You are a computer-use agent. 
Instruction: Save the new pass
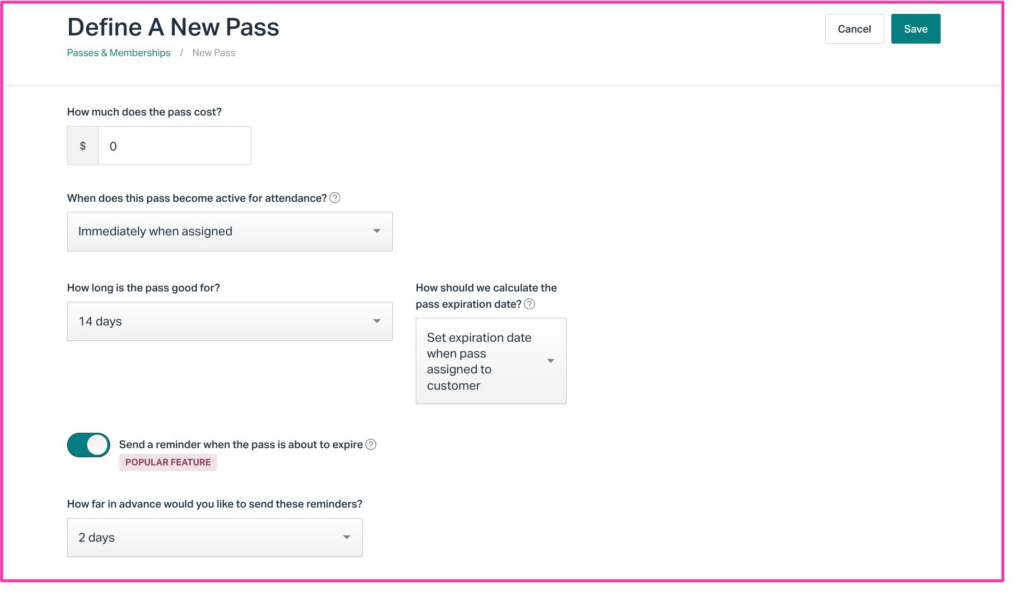click(915, 29)
